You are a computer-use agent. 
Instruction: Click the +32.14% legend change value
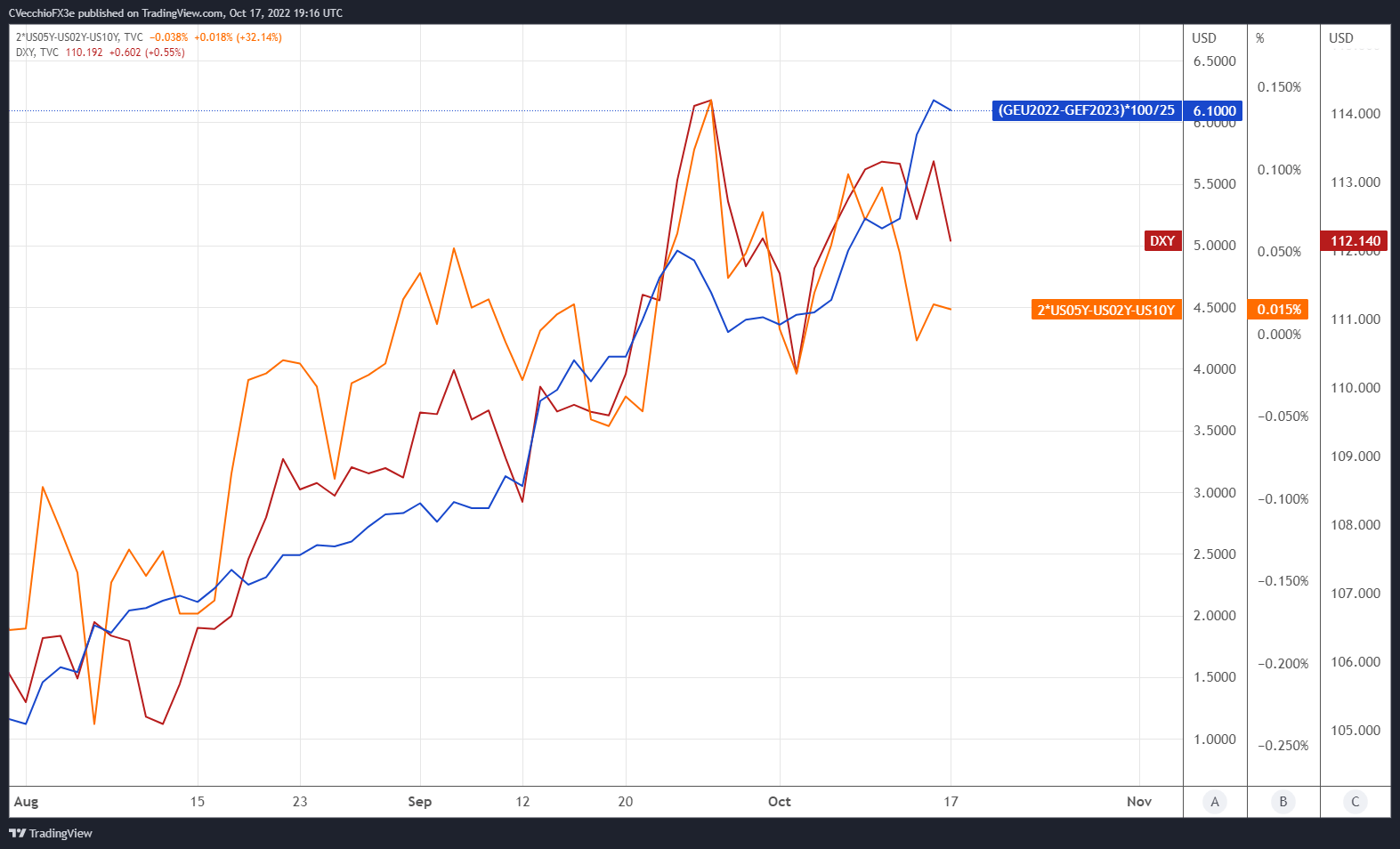(x=259, y=37)
